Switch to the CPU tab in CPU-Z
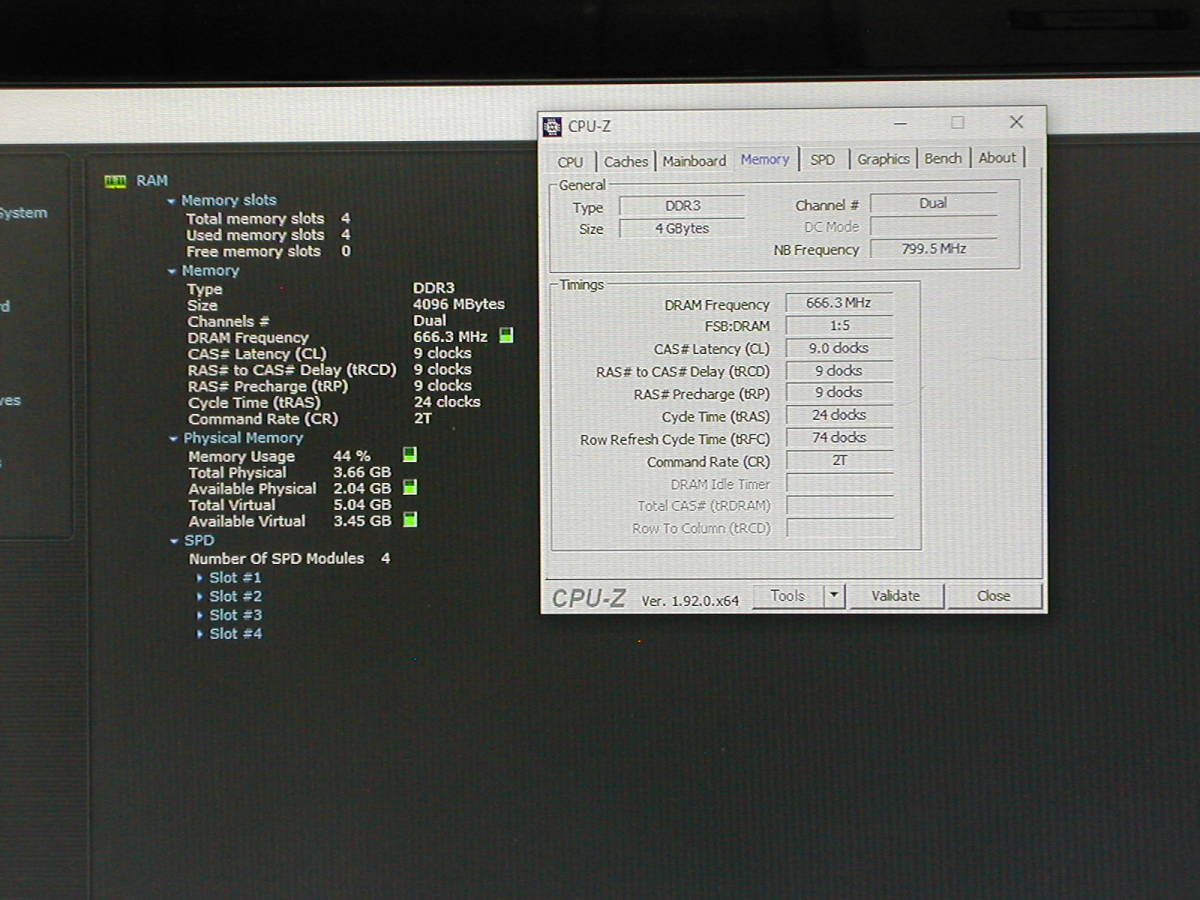The image size is (1200, 900). (x=571, y=161)
